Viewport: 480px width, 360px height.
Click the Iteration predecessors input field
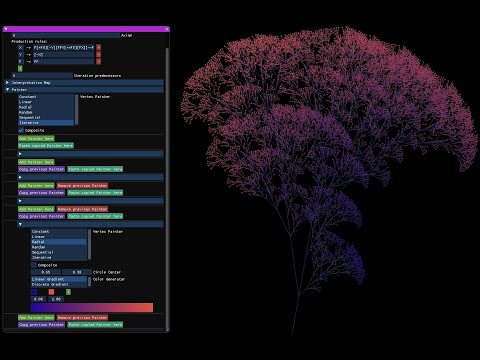pyautogui.click(x=42, y=76)
